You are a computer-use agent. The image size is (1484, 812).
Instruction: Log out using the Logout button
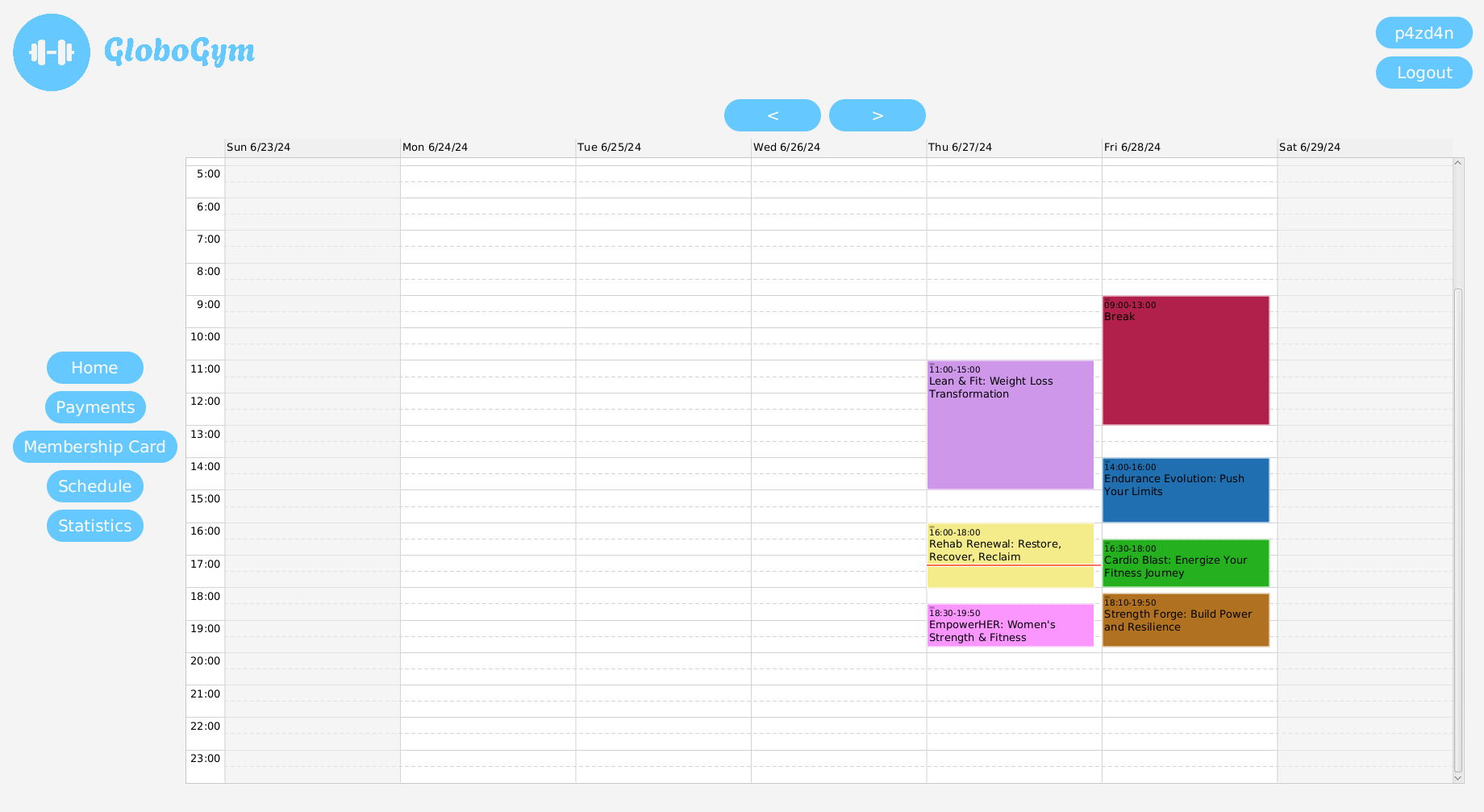tap(1424, 73)
